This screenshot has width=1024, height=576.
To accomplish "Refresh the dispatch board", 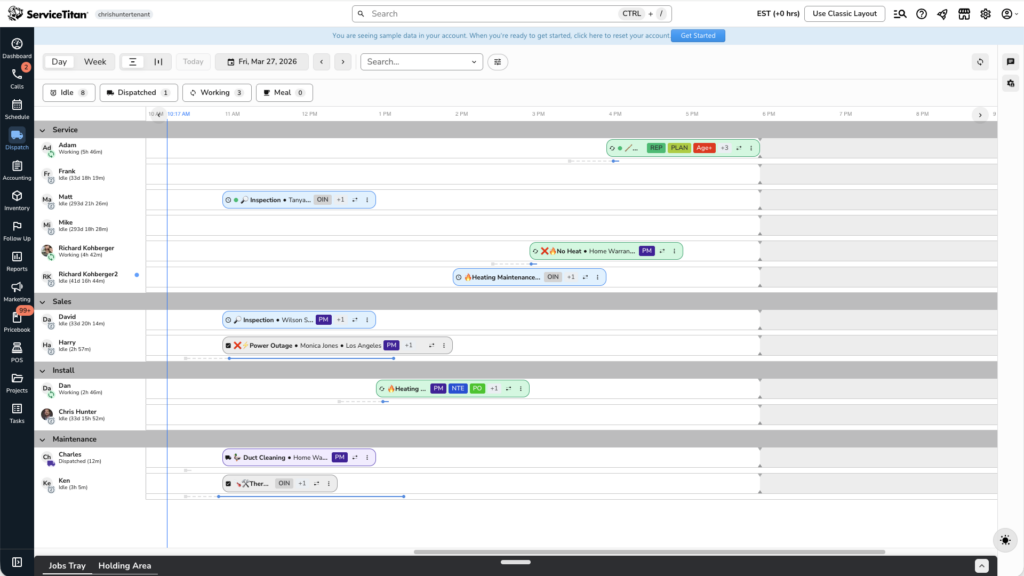I will (981, 62).
